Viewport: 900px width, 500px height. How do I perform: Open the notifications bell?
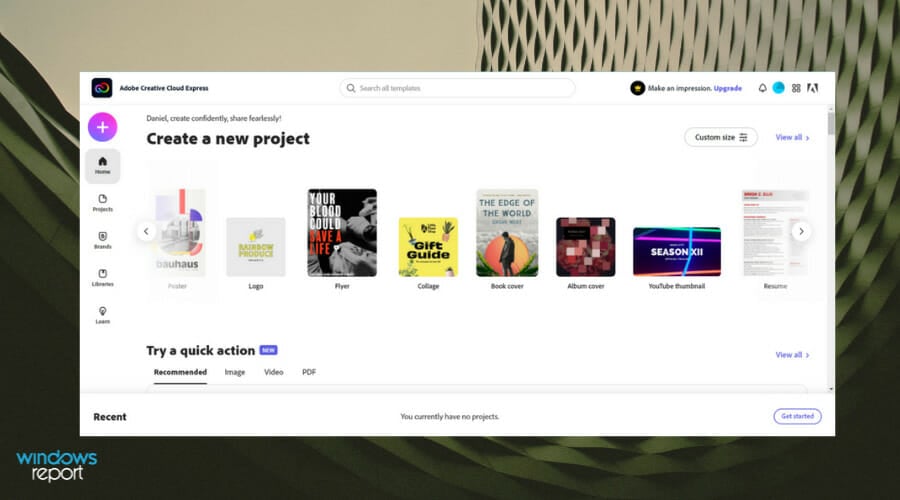(762, 88)
